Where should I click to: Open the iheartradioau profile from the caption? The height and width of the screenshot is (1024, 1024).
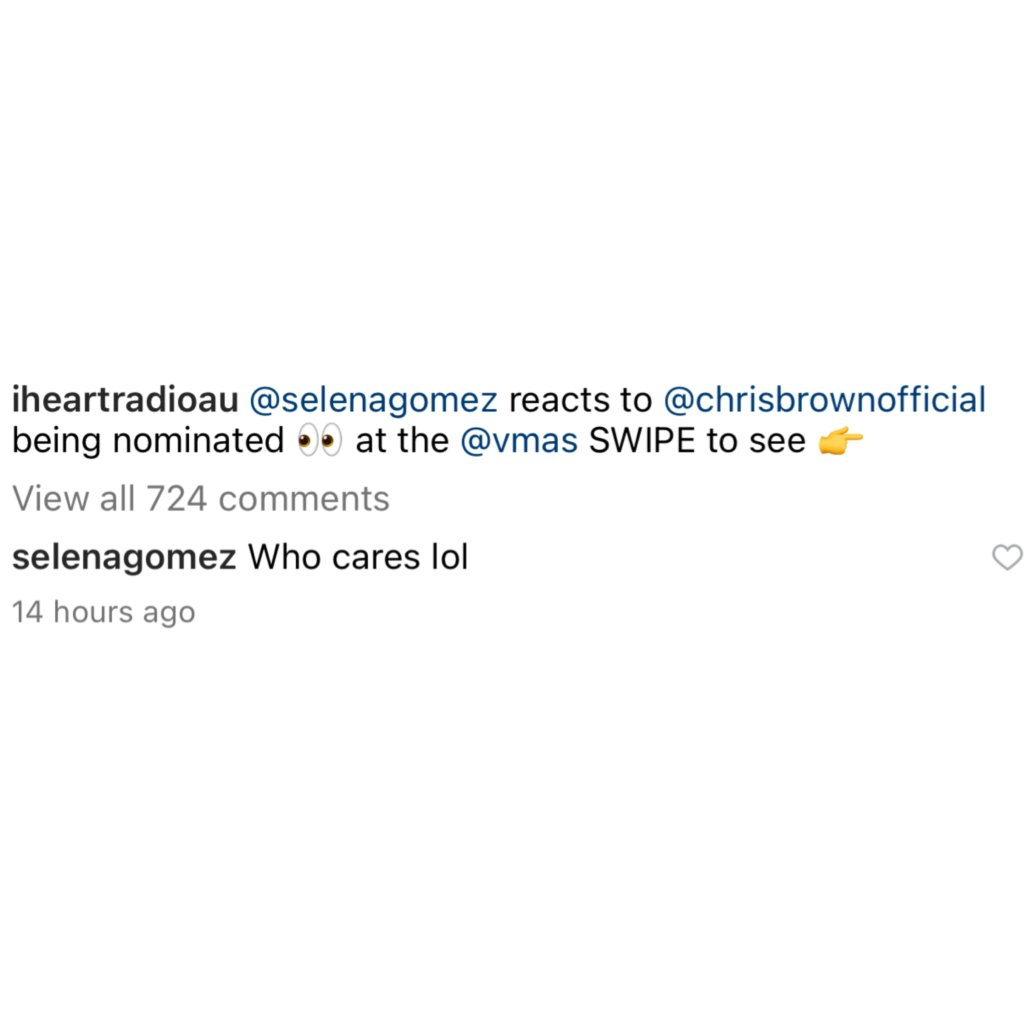click(x=125, y=400)
